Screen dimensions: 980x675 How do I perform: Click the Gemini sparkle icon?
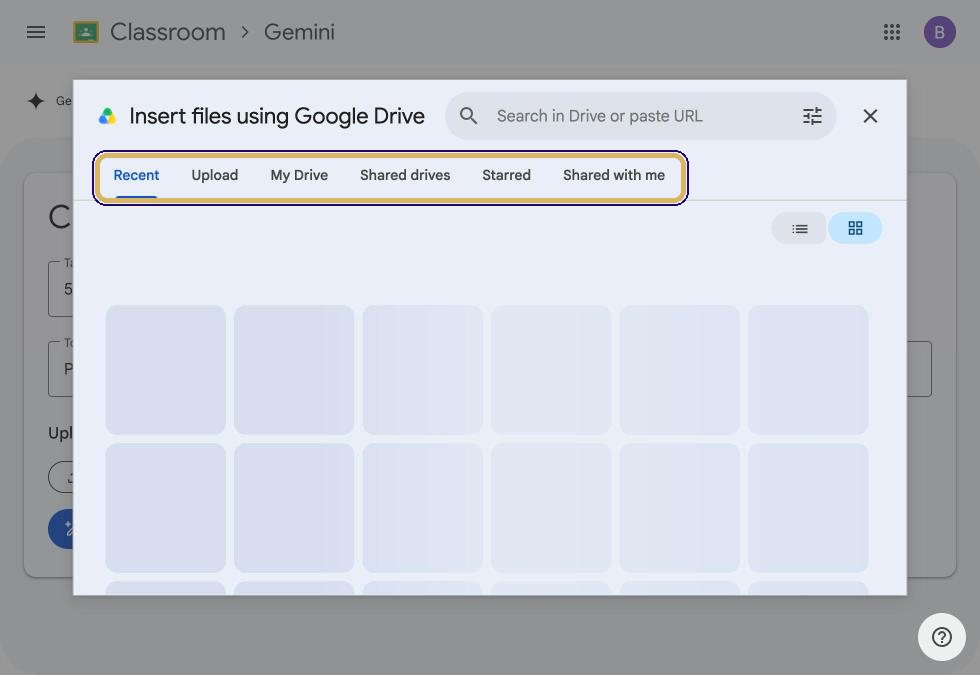[x=36, y=101]
